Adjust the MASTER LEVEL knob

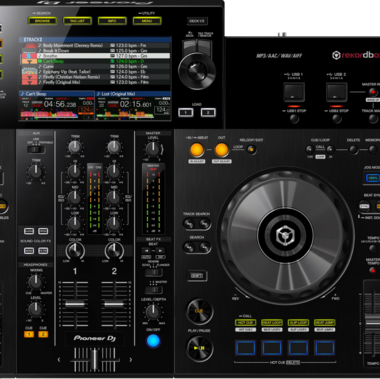pos(153,149)
